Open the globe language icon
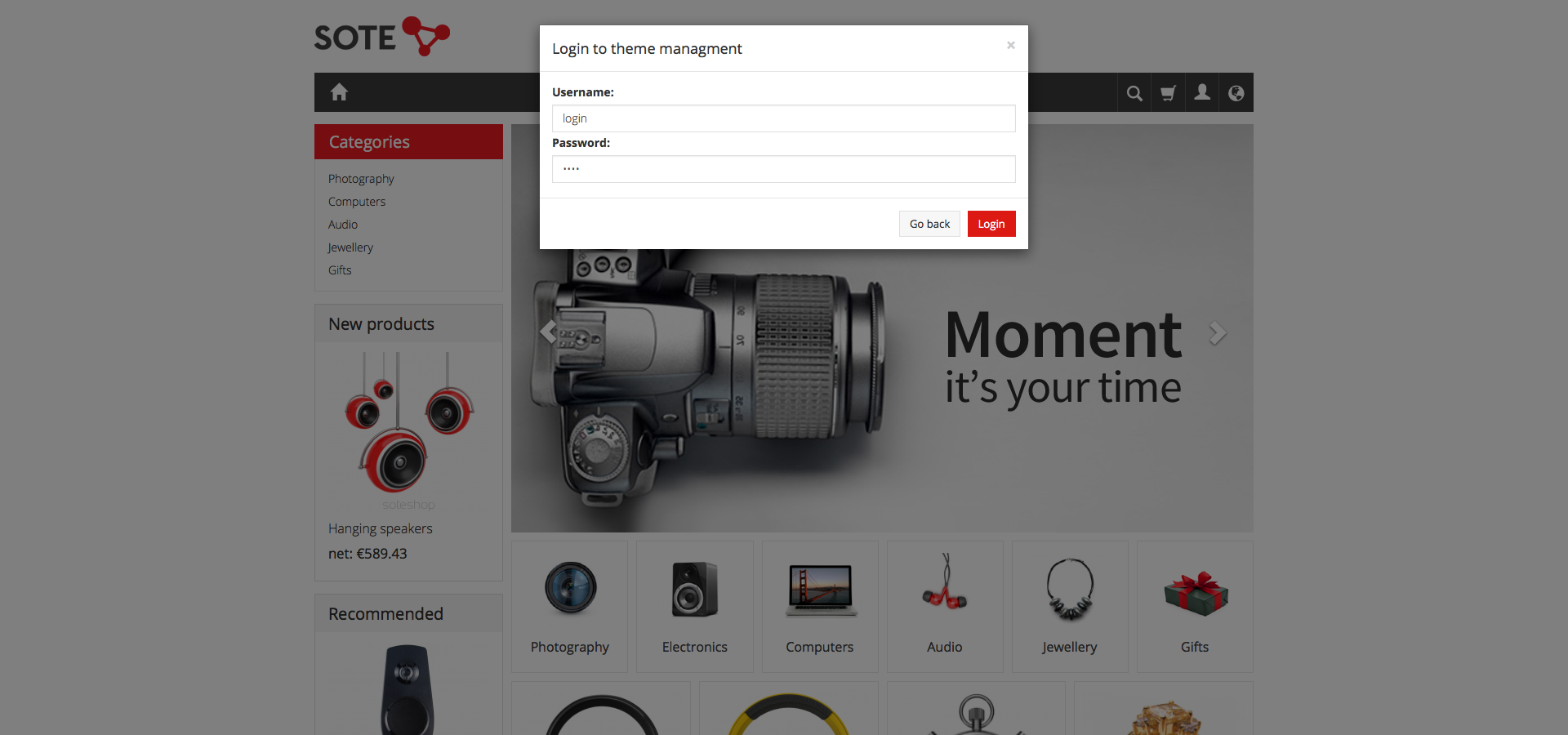This screenshot has height=735, width=1568. [1236, 93]
